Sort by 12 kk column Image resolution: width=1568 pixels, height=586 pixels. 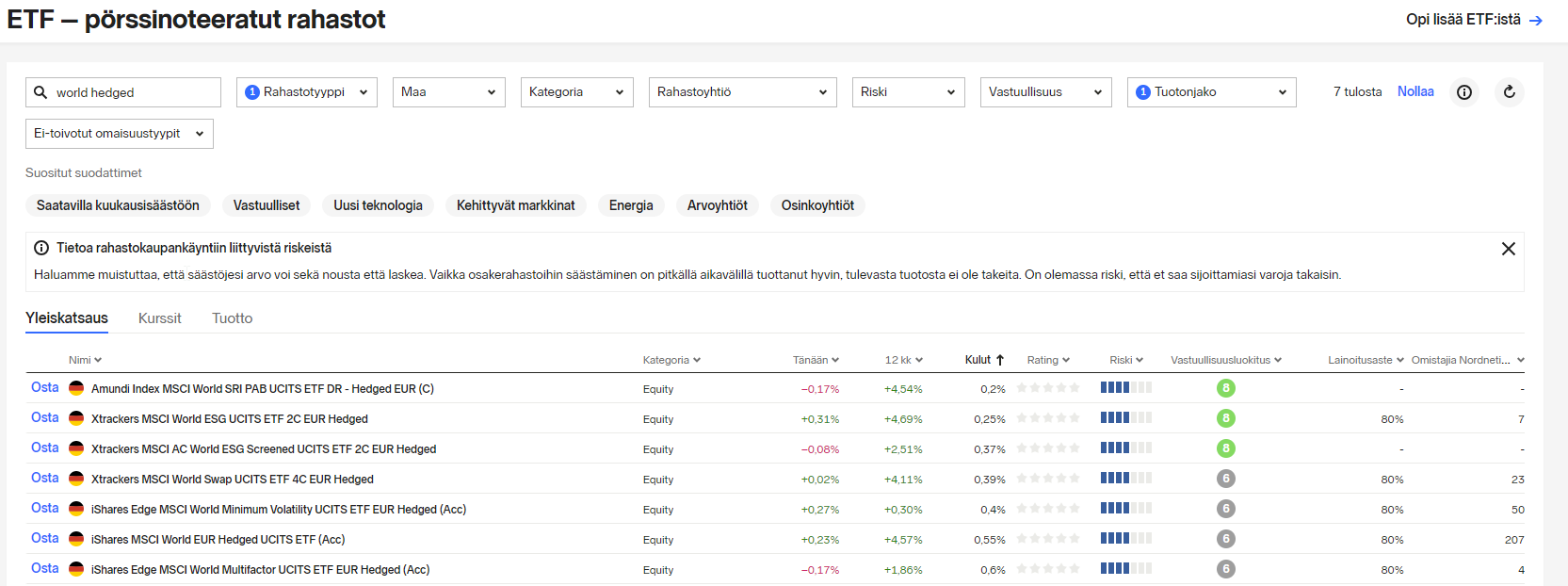(904, 360)
